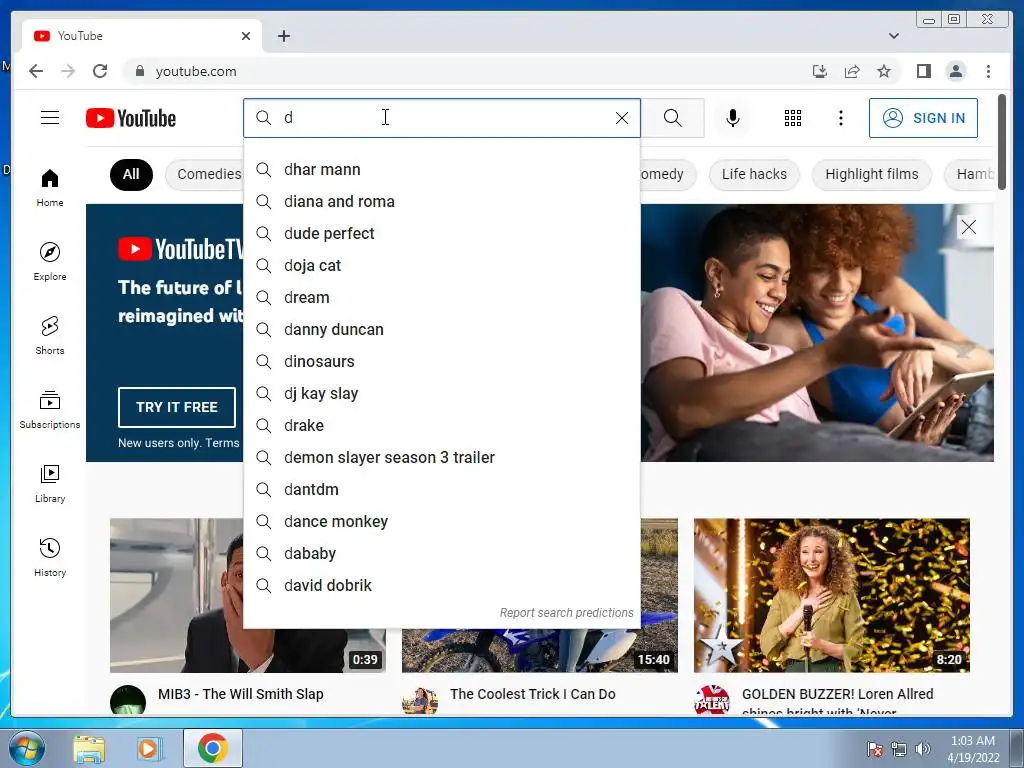
Task: Click 'Report search predictions' link
Action: [566, 613]
